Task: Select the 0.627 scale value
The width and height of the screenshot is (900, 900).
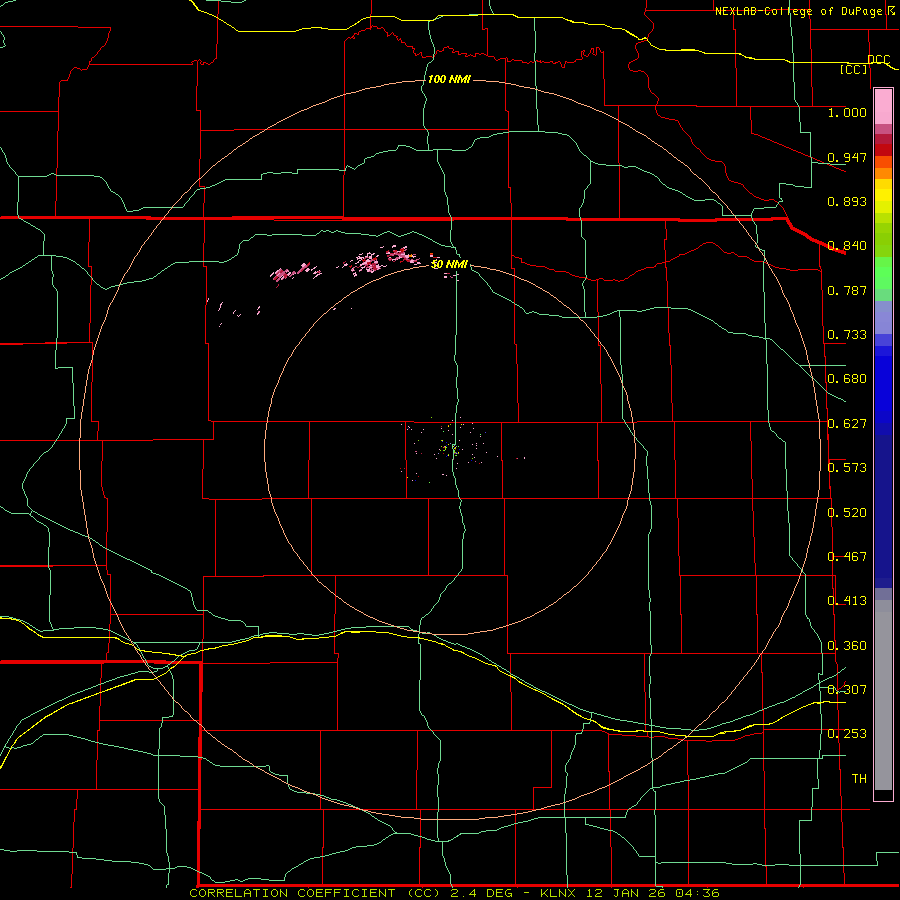Action: click(x=847, y=424)
